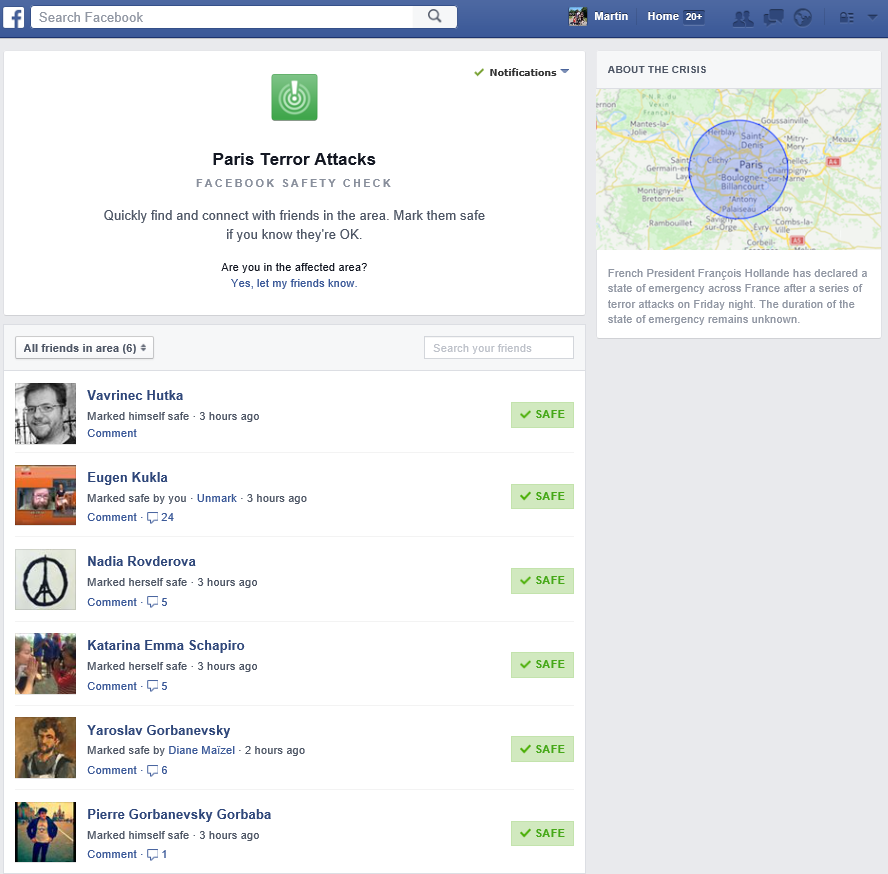This screenshot has height=874, width=888.
Task: Click the SAFE button for Eugen Kukla
Action: click(543, 496)
